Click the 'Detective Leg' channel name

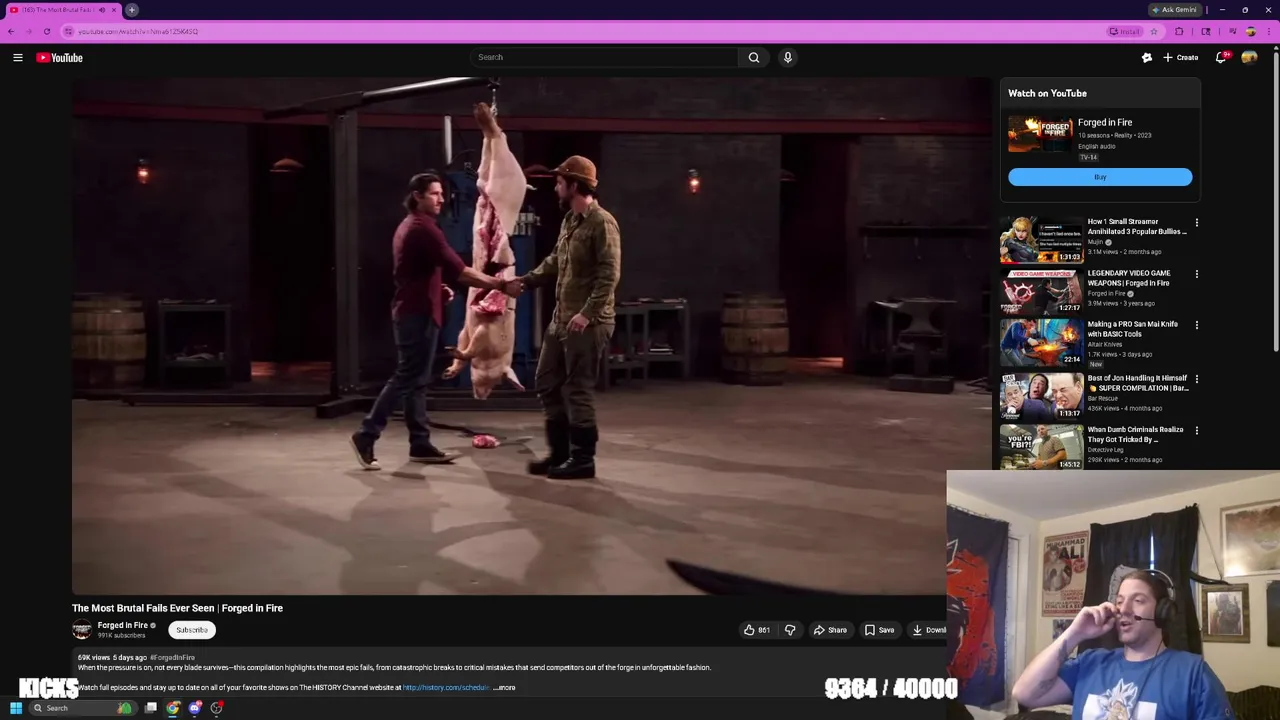1105,450
